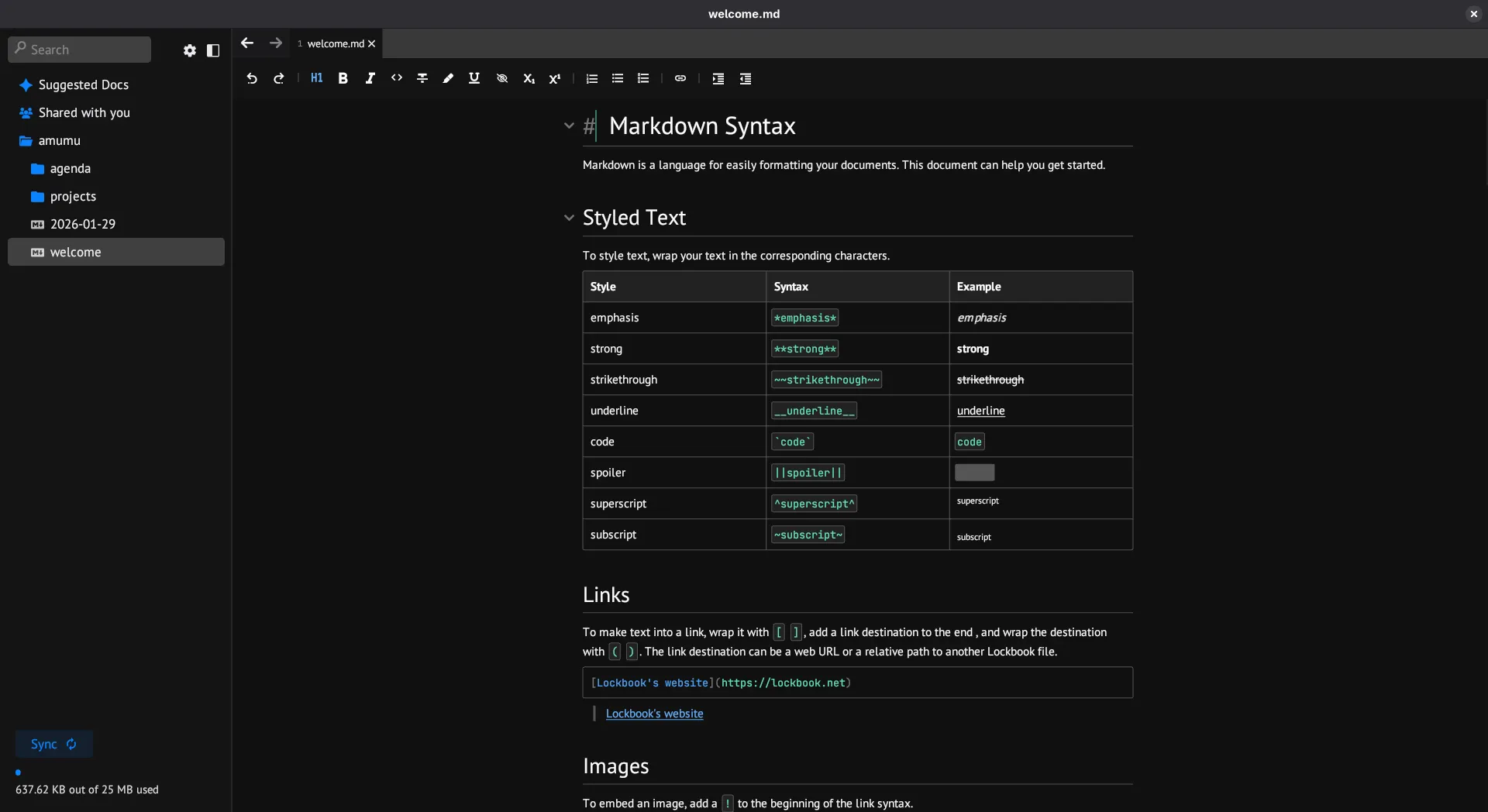1488x812 pixels.
Task: Navigate back with left arrow
Action: tap(247, 43)
